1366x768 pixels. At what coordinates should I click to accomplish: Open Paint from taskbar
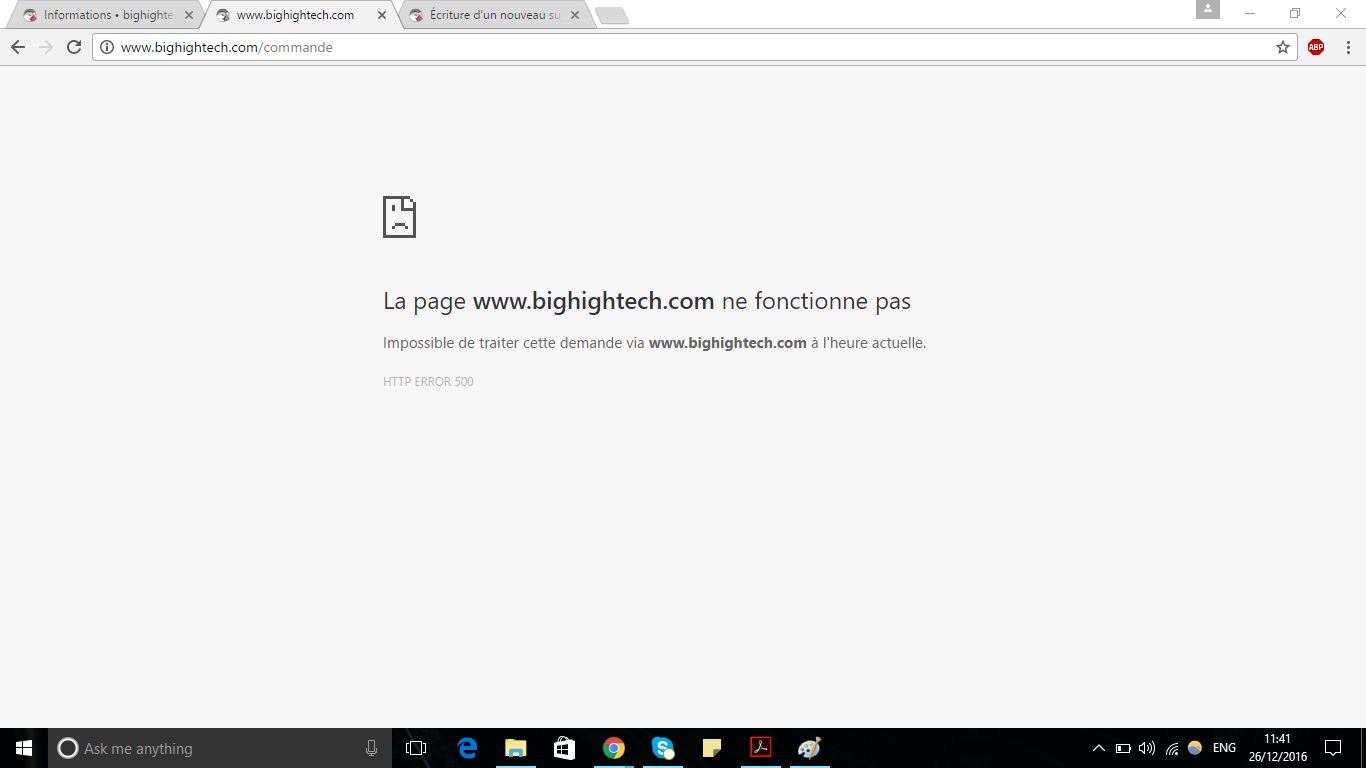pyautogui.click(x=809, y=748)
